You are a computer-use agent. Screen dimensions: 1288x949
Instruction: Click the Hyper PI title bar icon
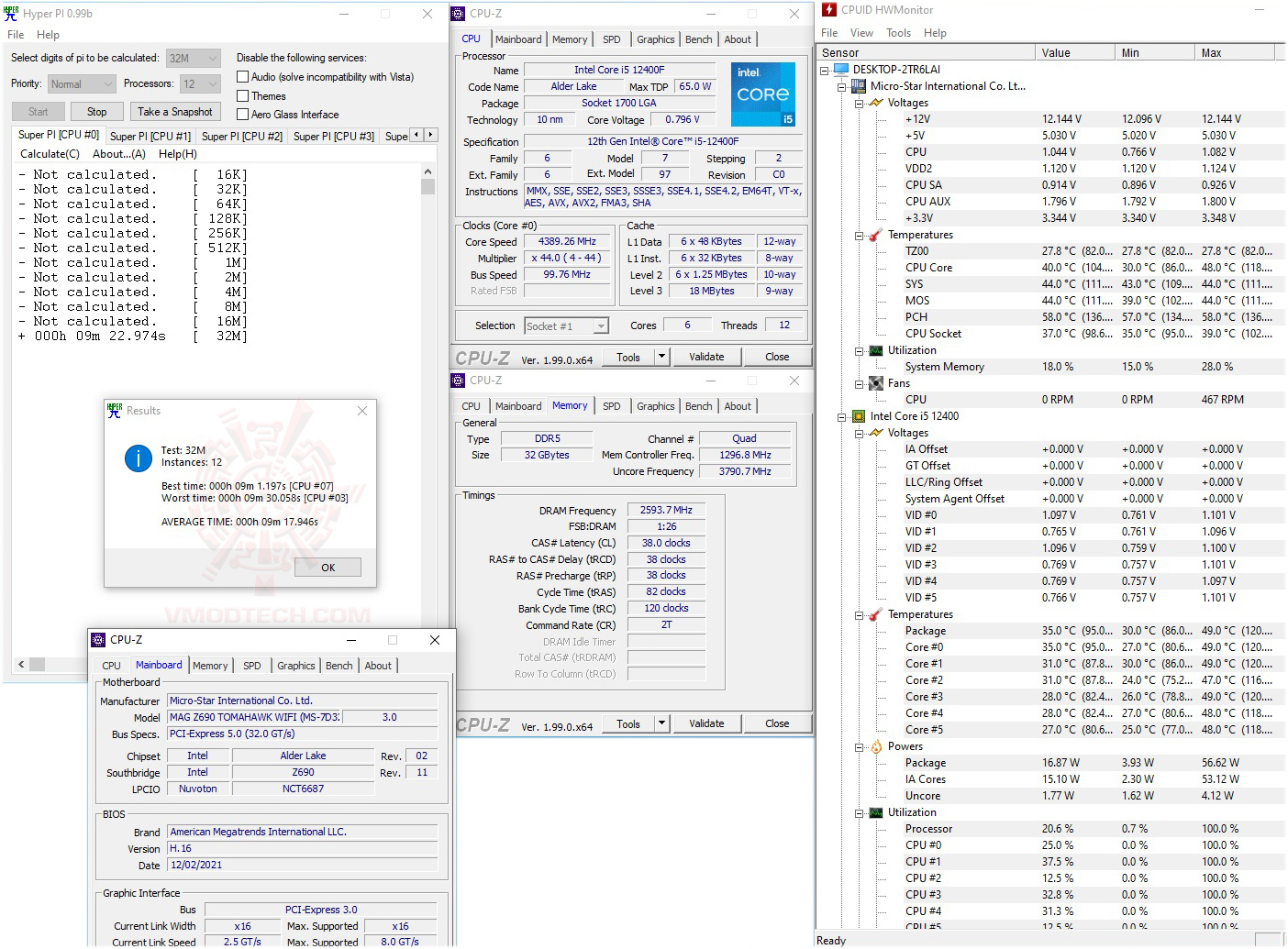pyautogui.click(x=12, y=14)
